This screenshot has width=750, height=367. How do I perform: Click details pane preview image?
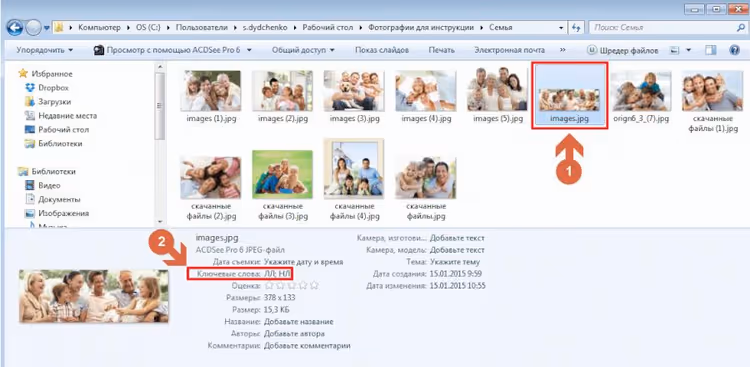point(94,296)
